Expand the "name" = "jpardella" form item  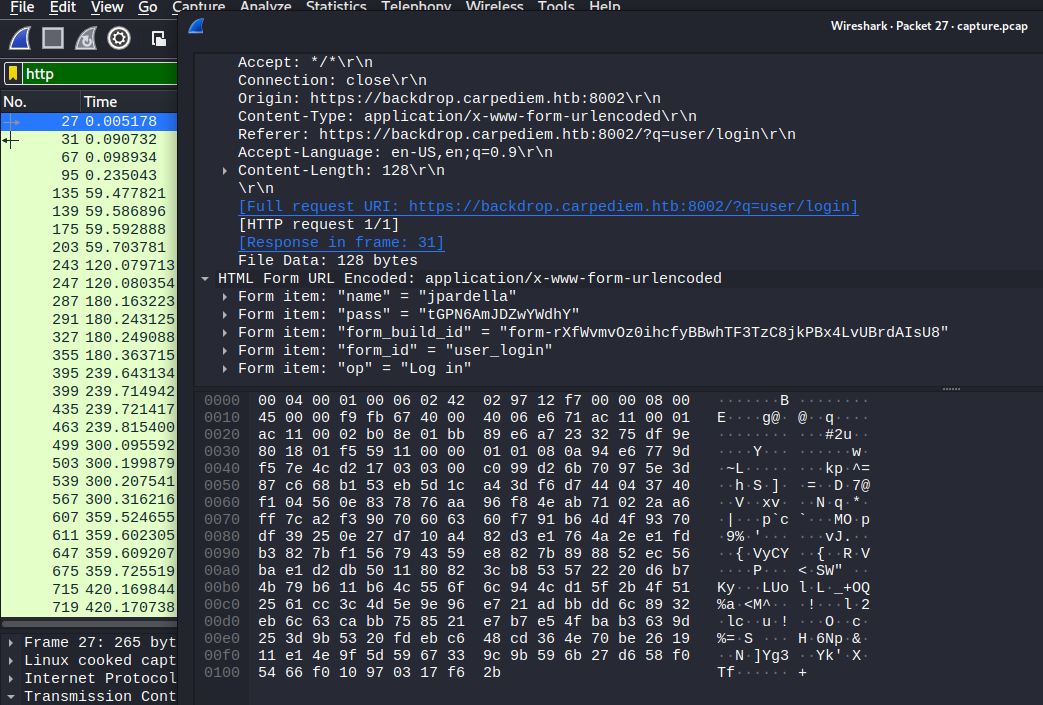tap(225, 297)
